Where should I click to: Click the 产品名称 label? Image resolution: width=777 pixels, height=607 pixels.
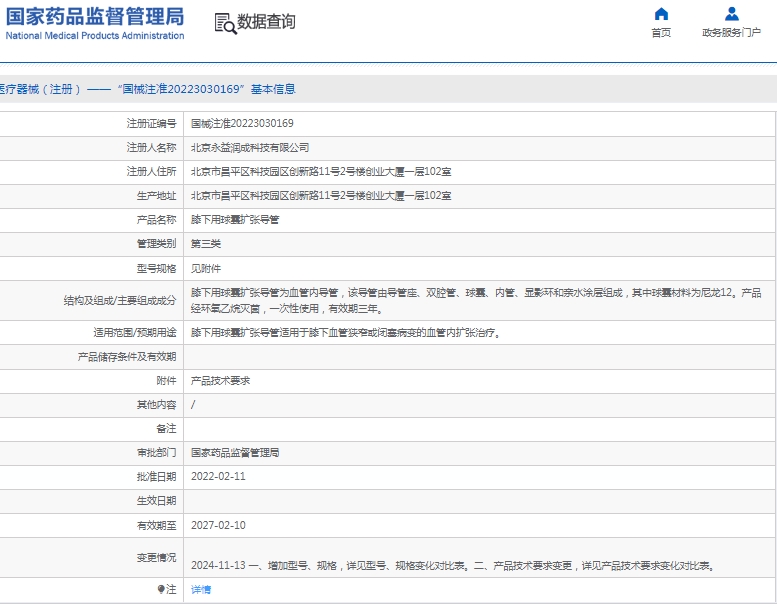tap(157, 220)
